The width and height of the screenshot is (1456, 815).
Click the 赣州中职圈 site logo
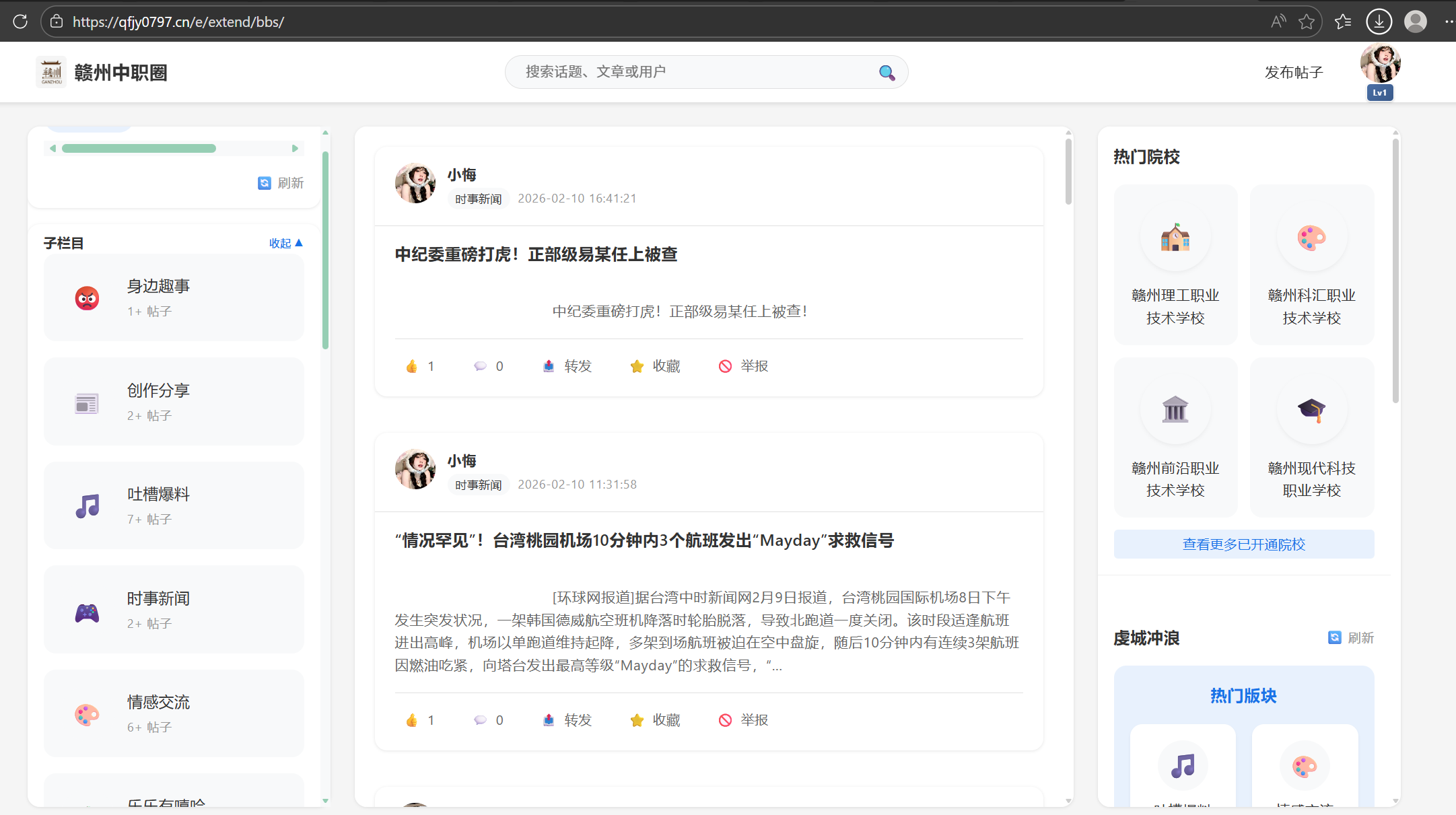(51, 73)
